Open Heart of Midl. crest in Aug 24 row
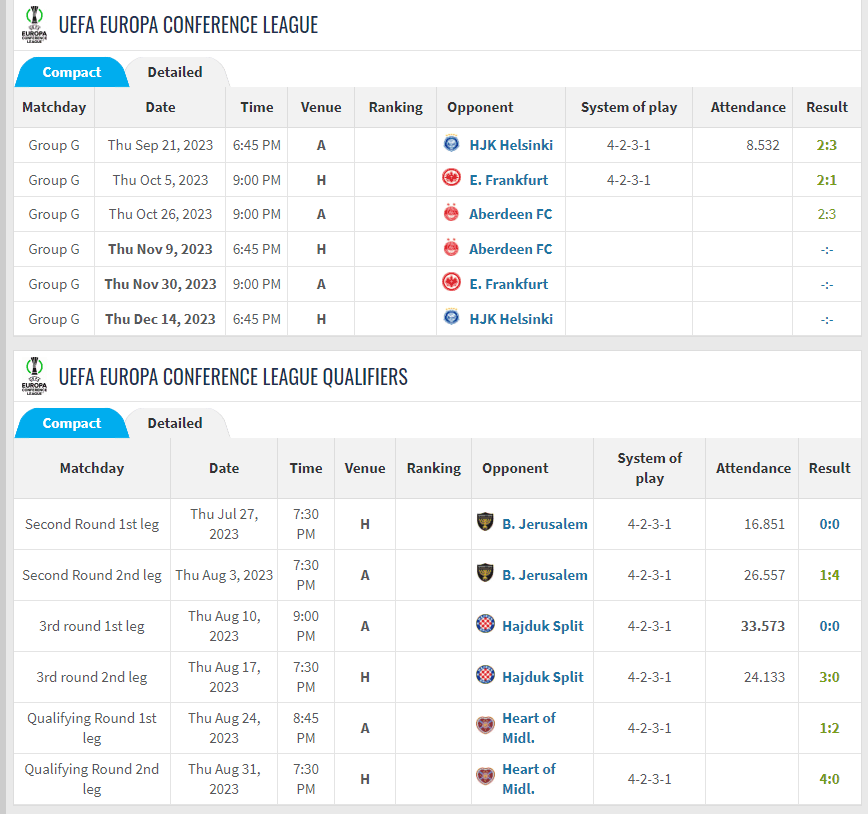The height and width of the screenshot is (814, 868). tap(486, 728)
